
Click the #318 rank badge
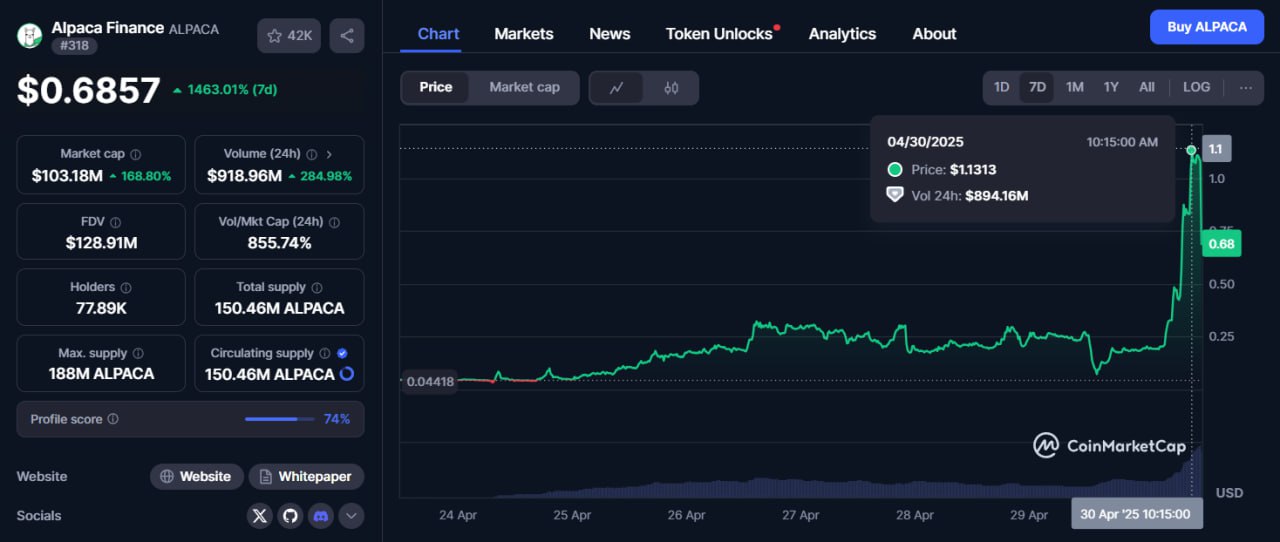coord(74,46)
